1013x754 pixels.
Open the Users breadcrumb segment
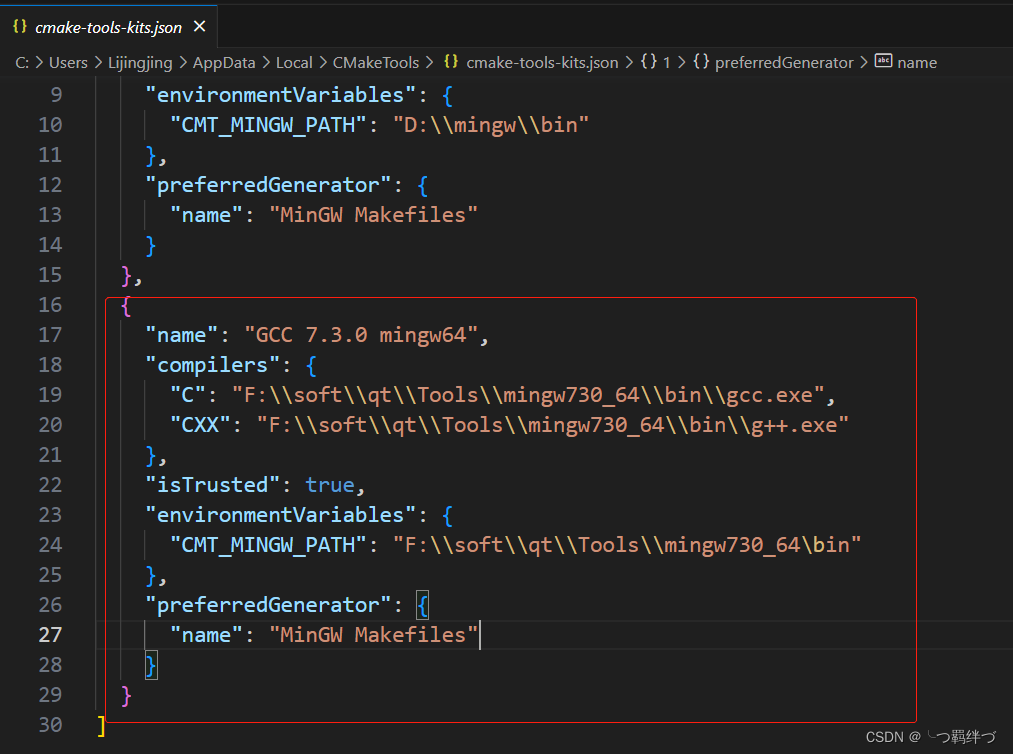[x=68, y=63]
